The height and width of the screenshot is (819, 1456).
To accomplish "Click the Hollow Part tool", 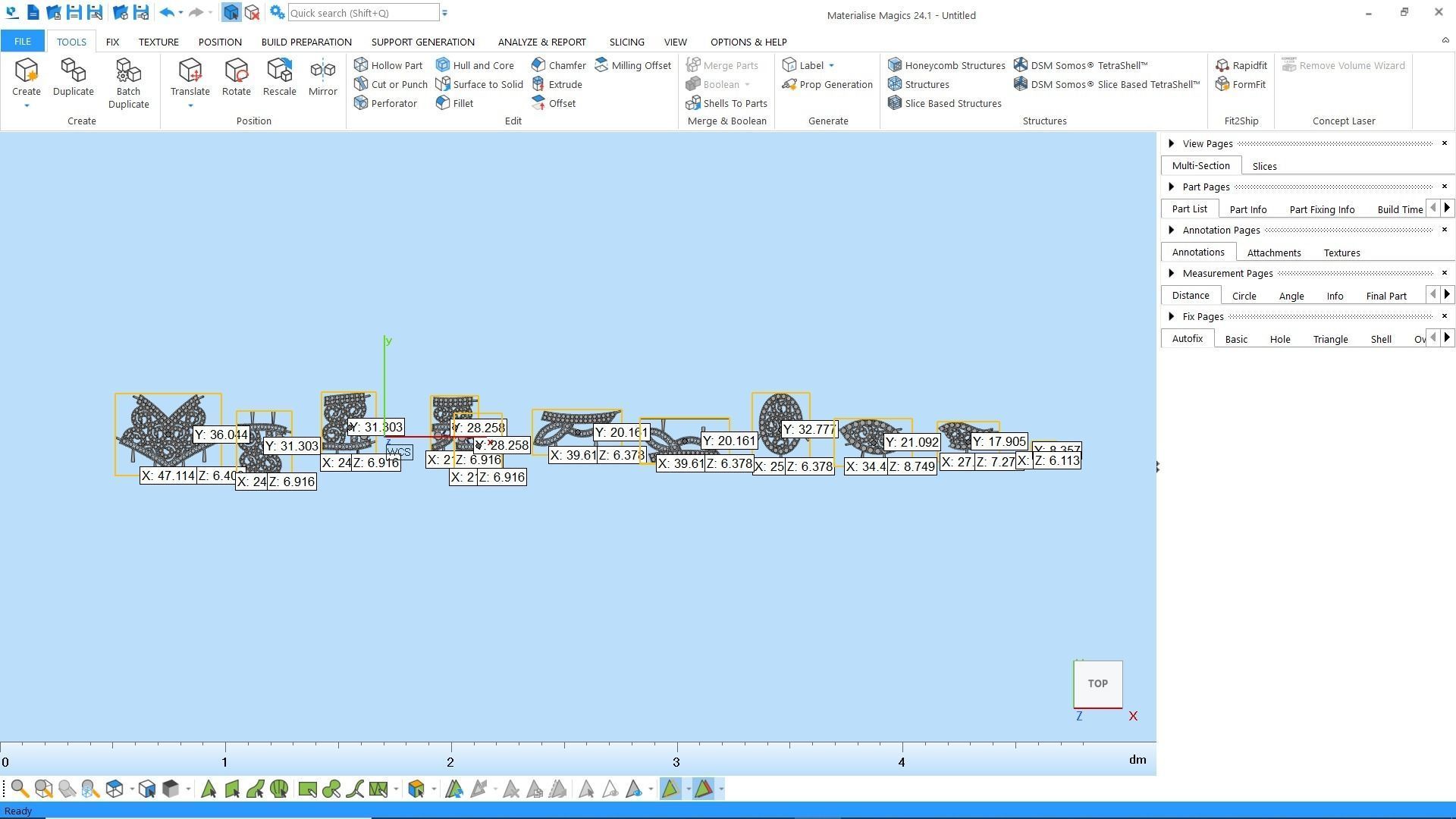I will click(x=388, y=65).
